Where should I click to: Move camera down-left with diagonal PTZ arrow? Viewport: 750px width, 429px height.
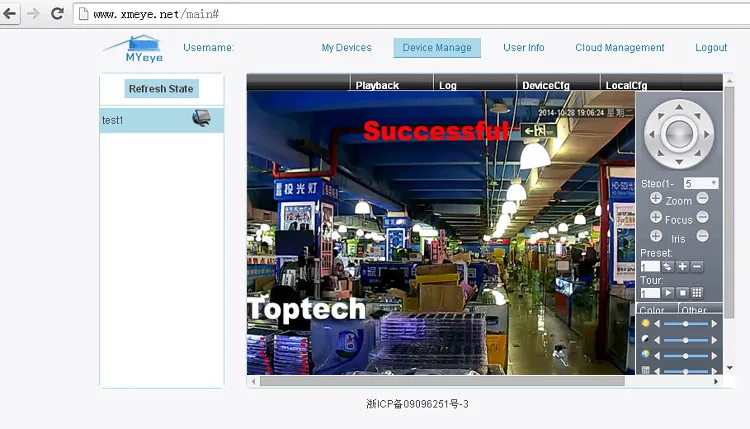661,153
